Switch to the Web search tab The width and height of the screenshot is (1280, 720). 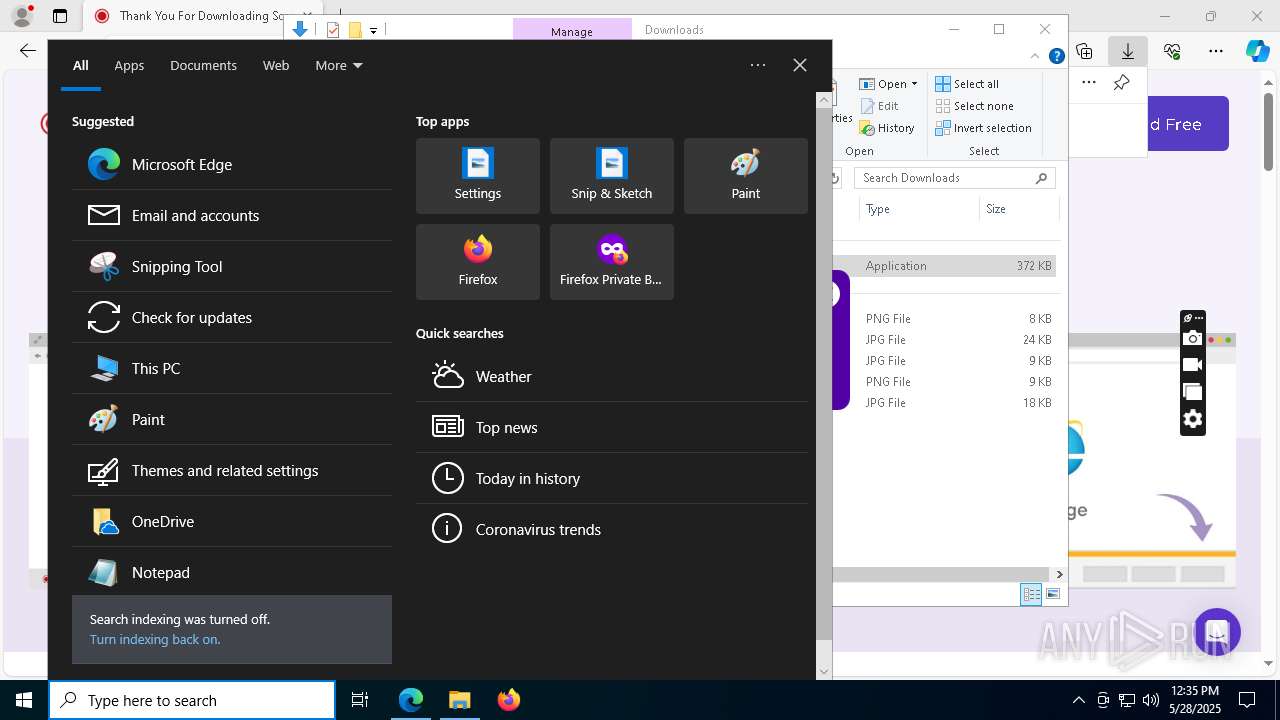click(276, 66)
